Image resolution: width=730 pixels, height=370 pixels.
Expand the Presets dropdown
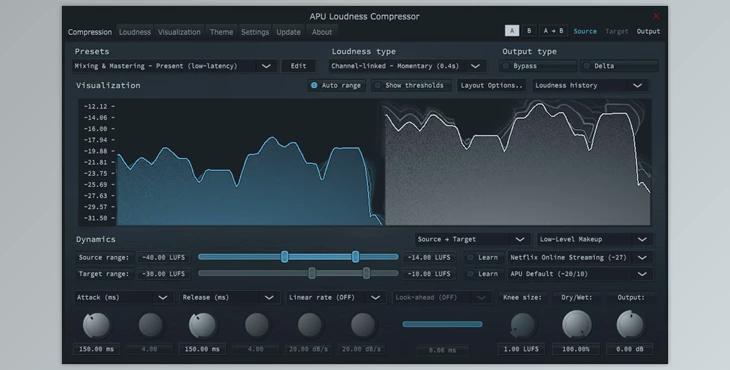point(175,66)
